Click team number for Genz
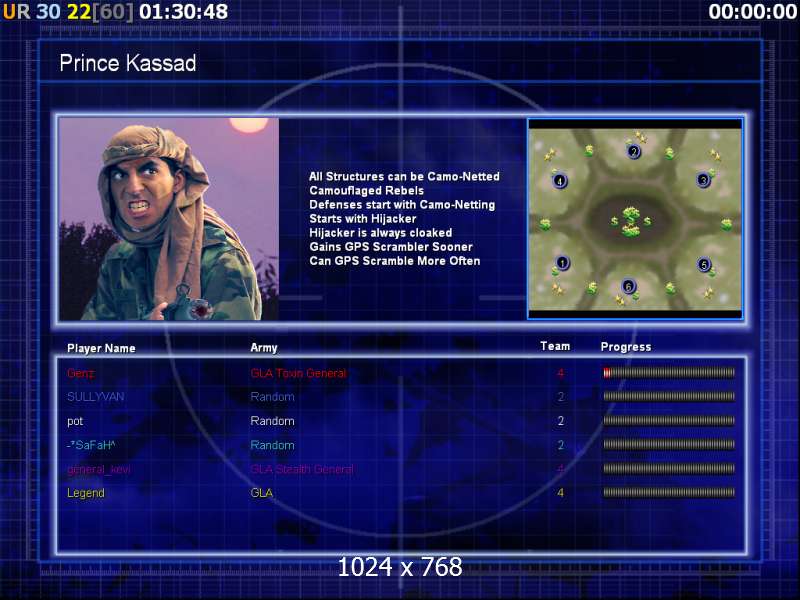Screen dimensions: 800x600 point(560,373)
